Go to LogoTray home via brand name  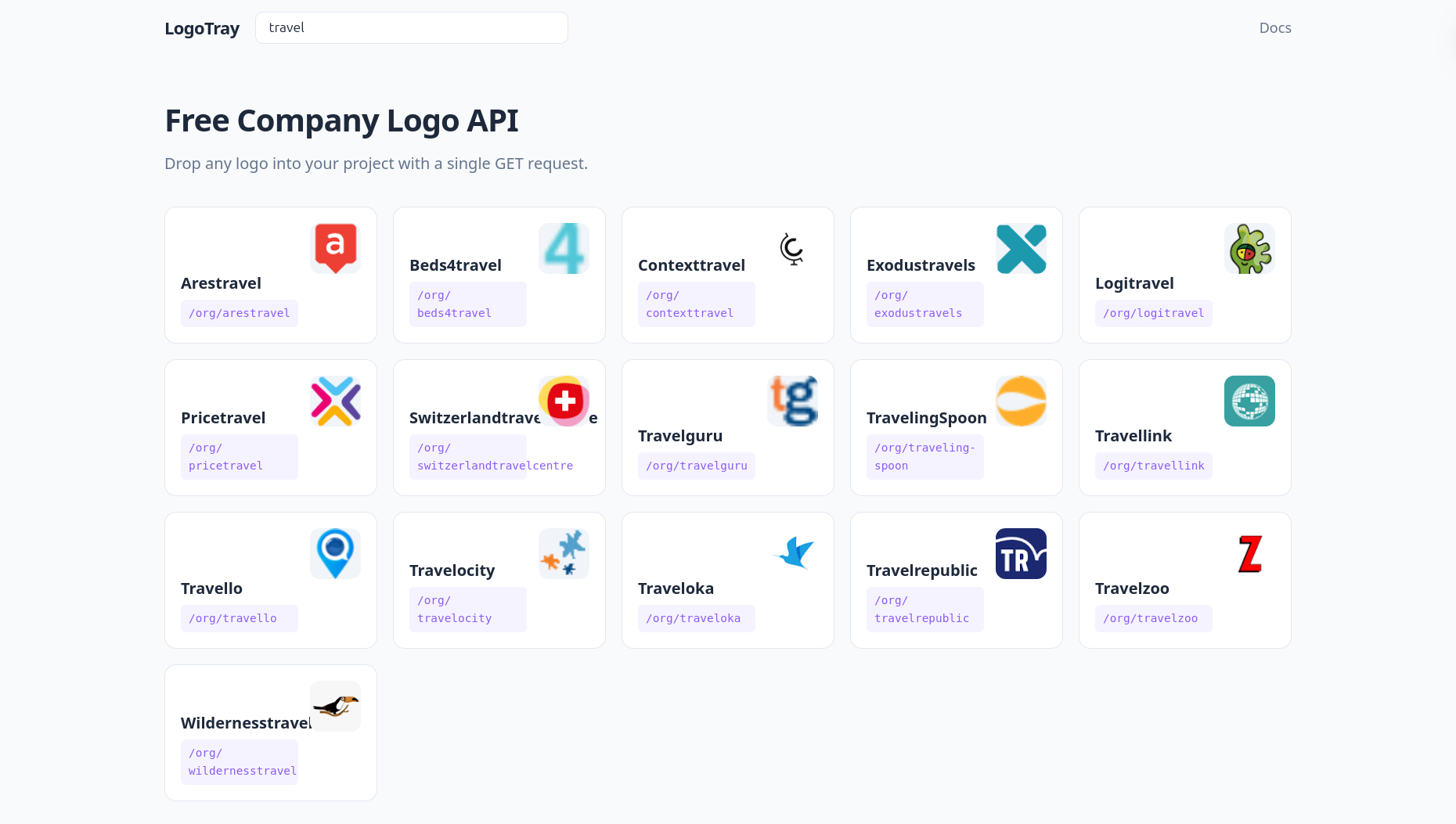(202, 28)
